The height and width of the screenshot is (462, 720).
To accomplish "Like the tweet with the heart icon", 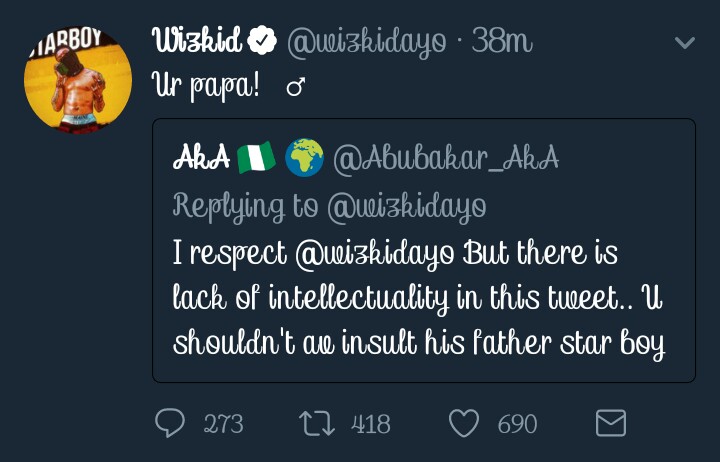I will pyautogui.click(x=463, y=423).
